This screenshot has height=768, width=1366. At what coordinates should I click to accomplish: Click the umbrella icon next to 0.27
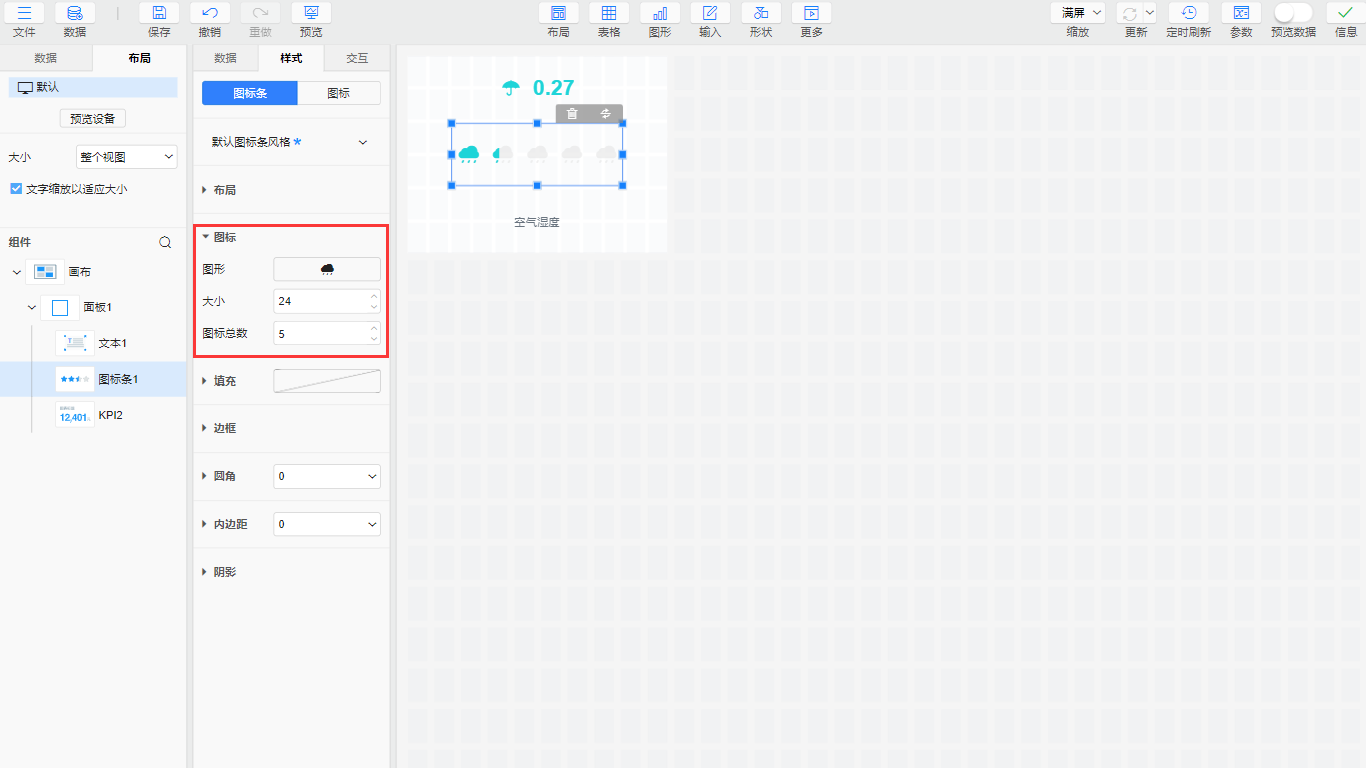coord(511,88)
